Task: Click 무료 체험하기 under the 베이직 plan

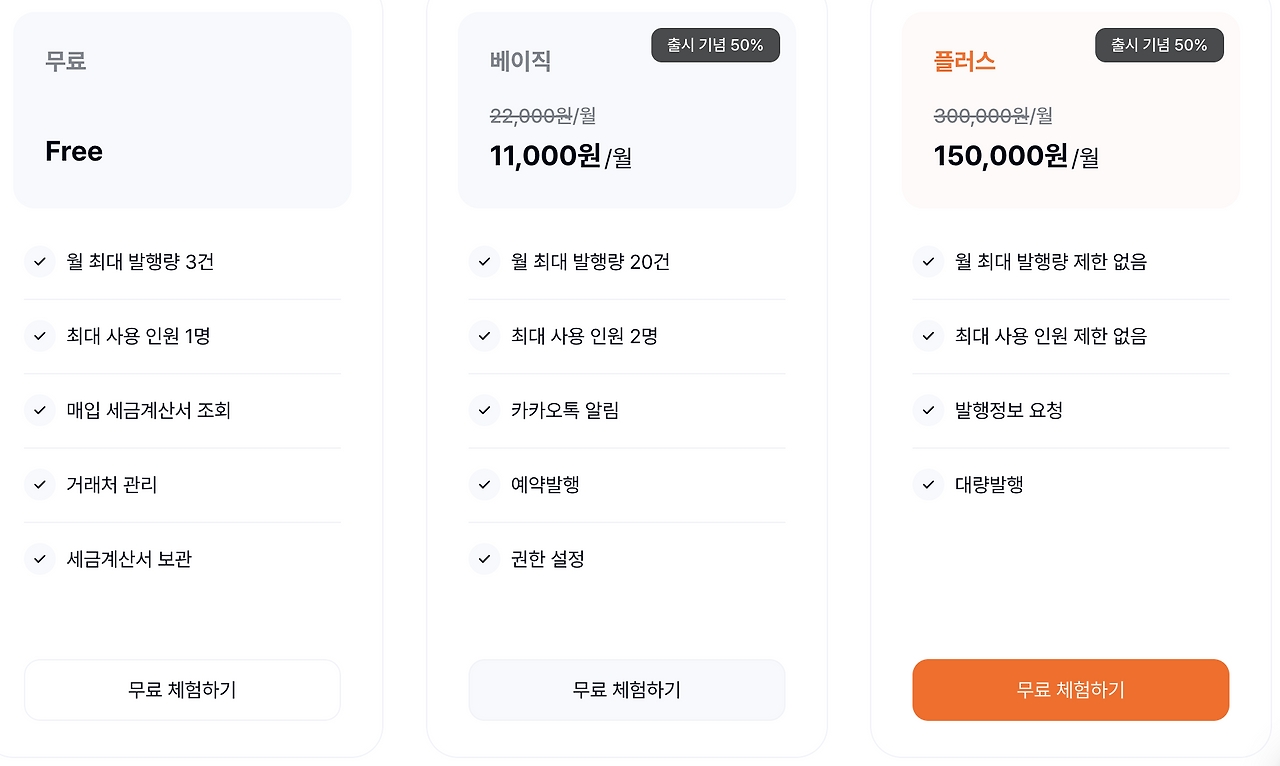Action: (626, 690)
